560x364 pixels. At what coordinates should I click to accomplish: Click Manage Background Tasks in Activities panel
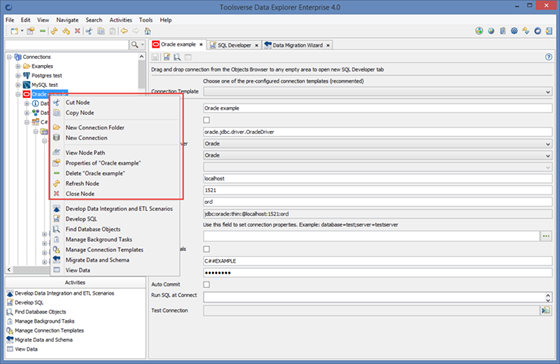coord(41,321)
